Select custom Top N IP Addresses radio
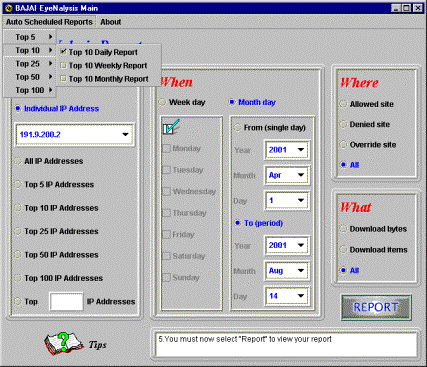 (18, 302)
